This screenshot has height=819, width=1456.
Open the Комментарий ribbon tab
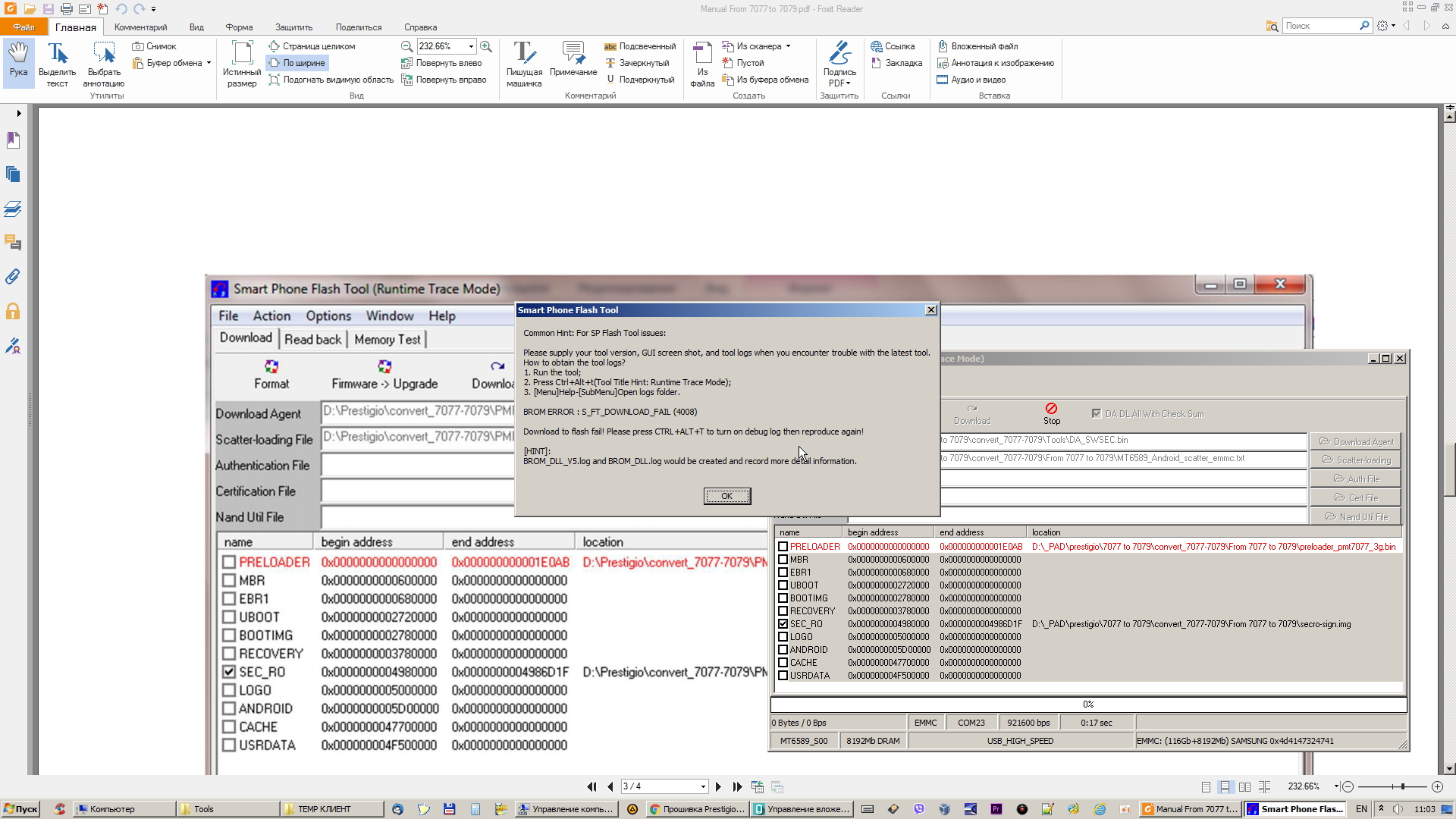click(140, 27)
